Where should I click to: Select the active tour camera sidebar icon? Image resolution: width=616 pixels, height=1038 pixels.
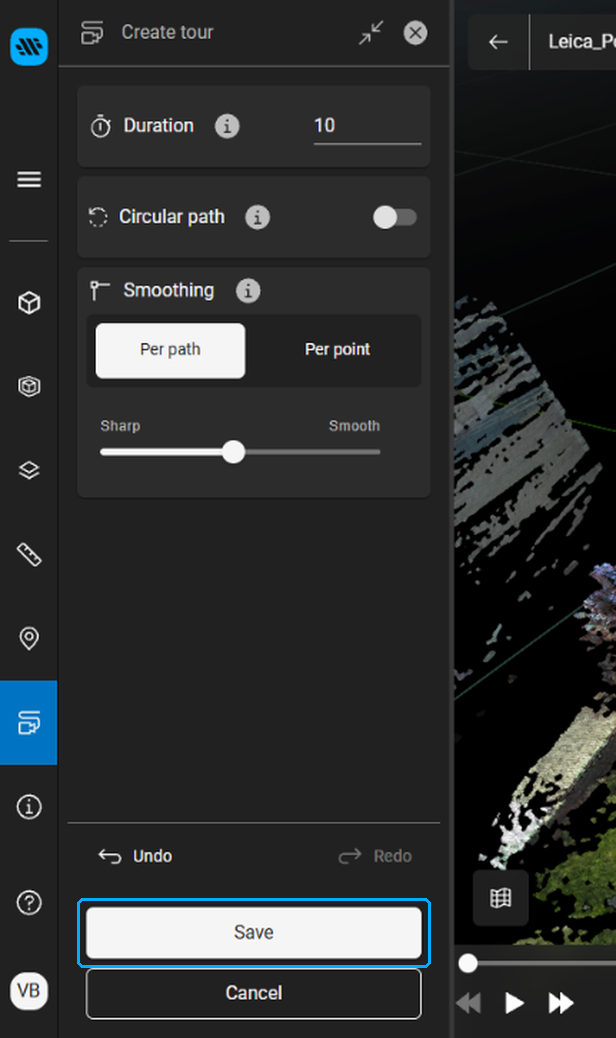point(29,722)
